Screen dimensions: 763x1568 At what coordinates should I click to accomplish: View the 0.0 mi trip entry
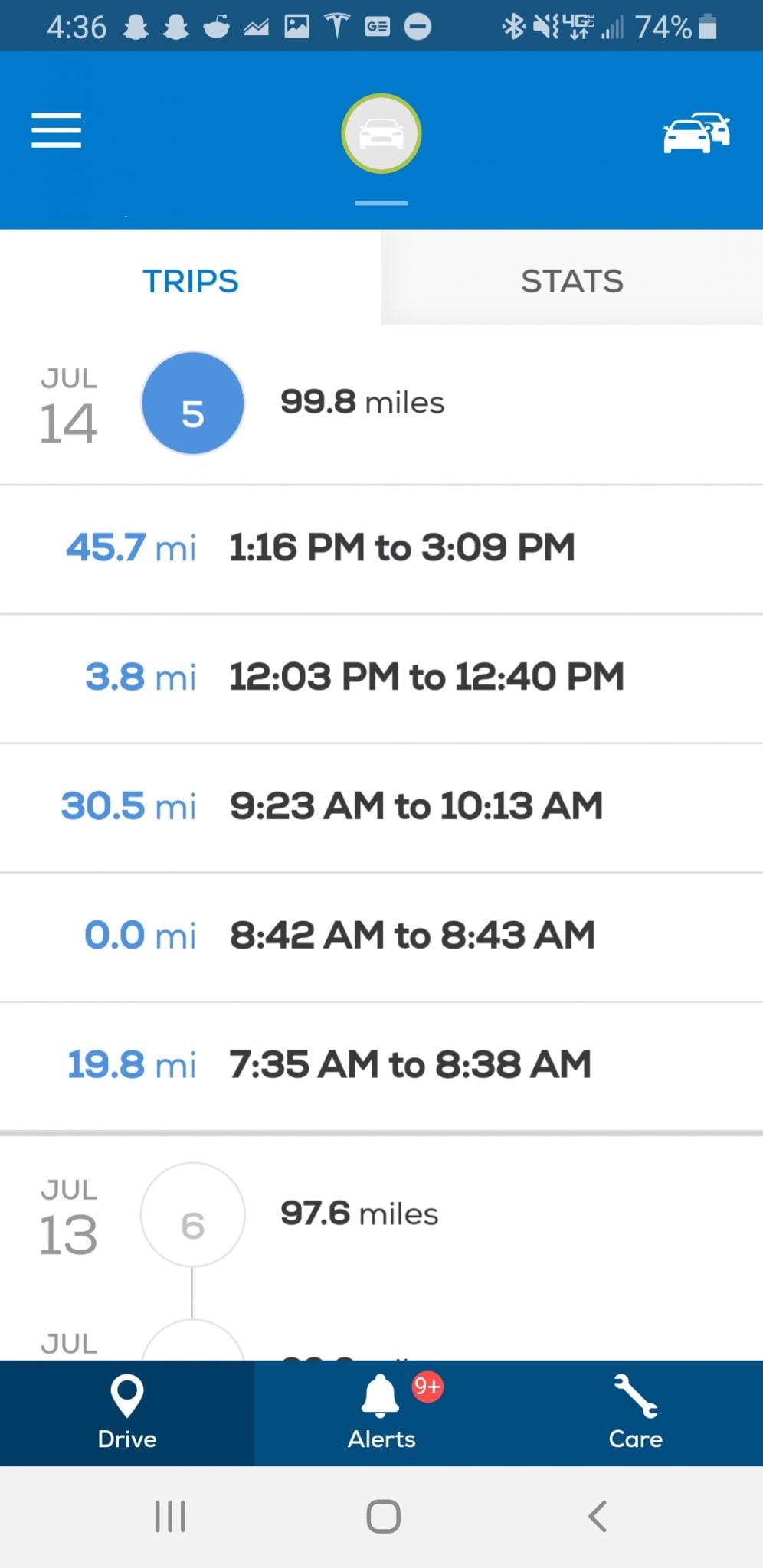pyautogui.click(x=381, y=936)
